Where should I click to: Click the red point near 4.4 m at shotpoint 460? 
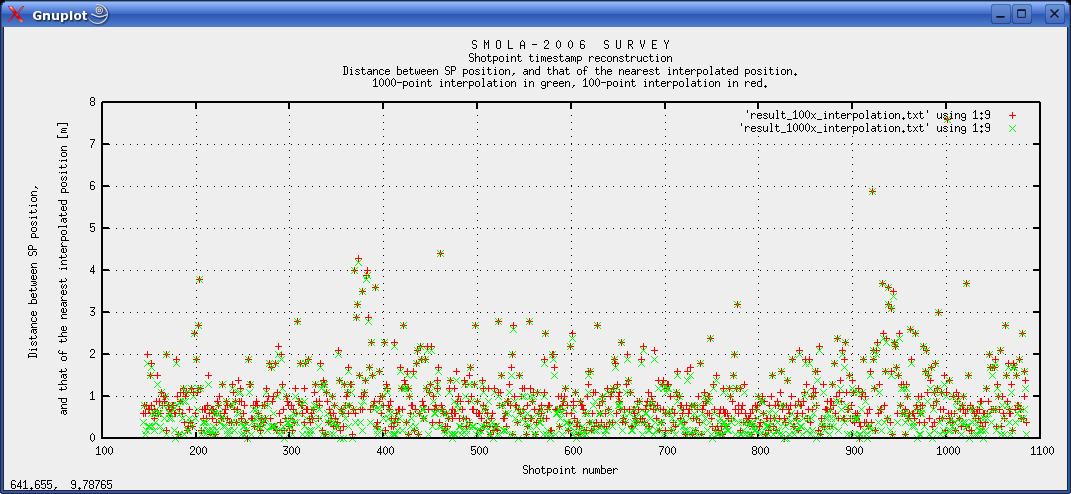click(440, 254)
